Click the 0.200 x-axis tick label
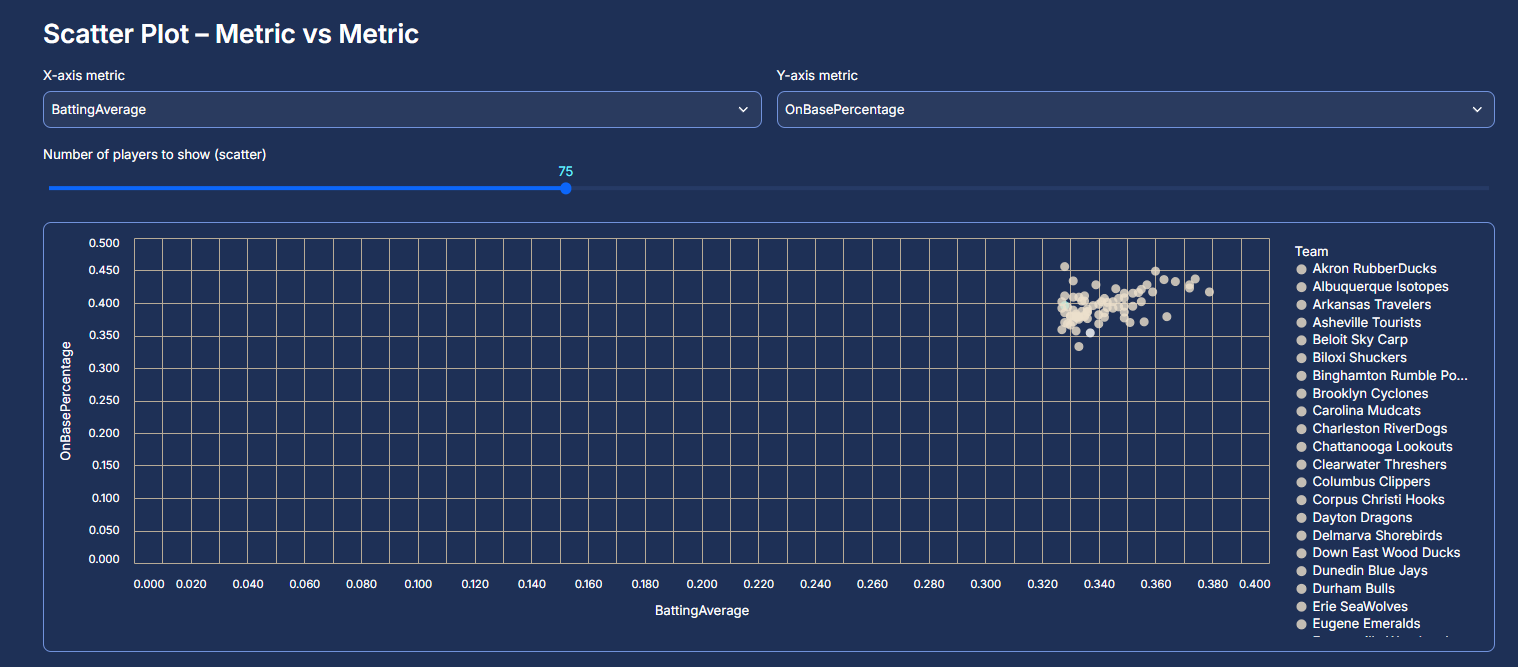 pyautogui.click(x=703, y=585)
